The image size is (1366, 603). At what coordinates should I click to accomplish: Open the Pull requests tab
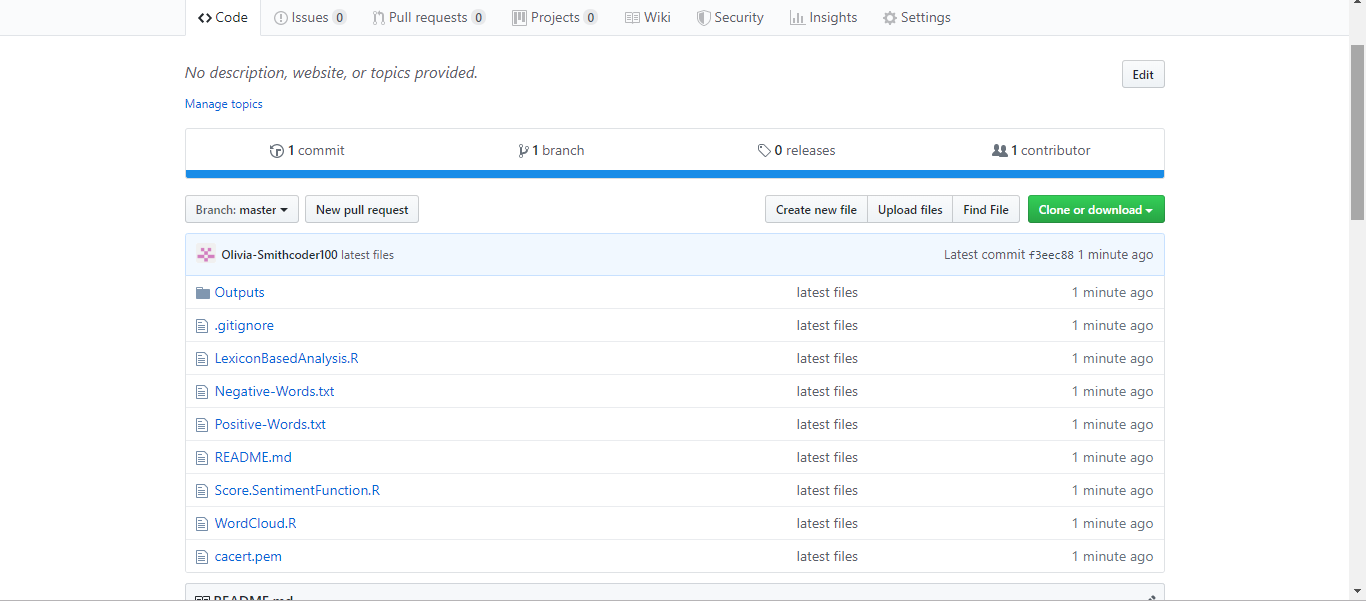[x=428, y=18]
